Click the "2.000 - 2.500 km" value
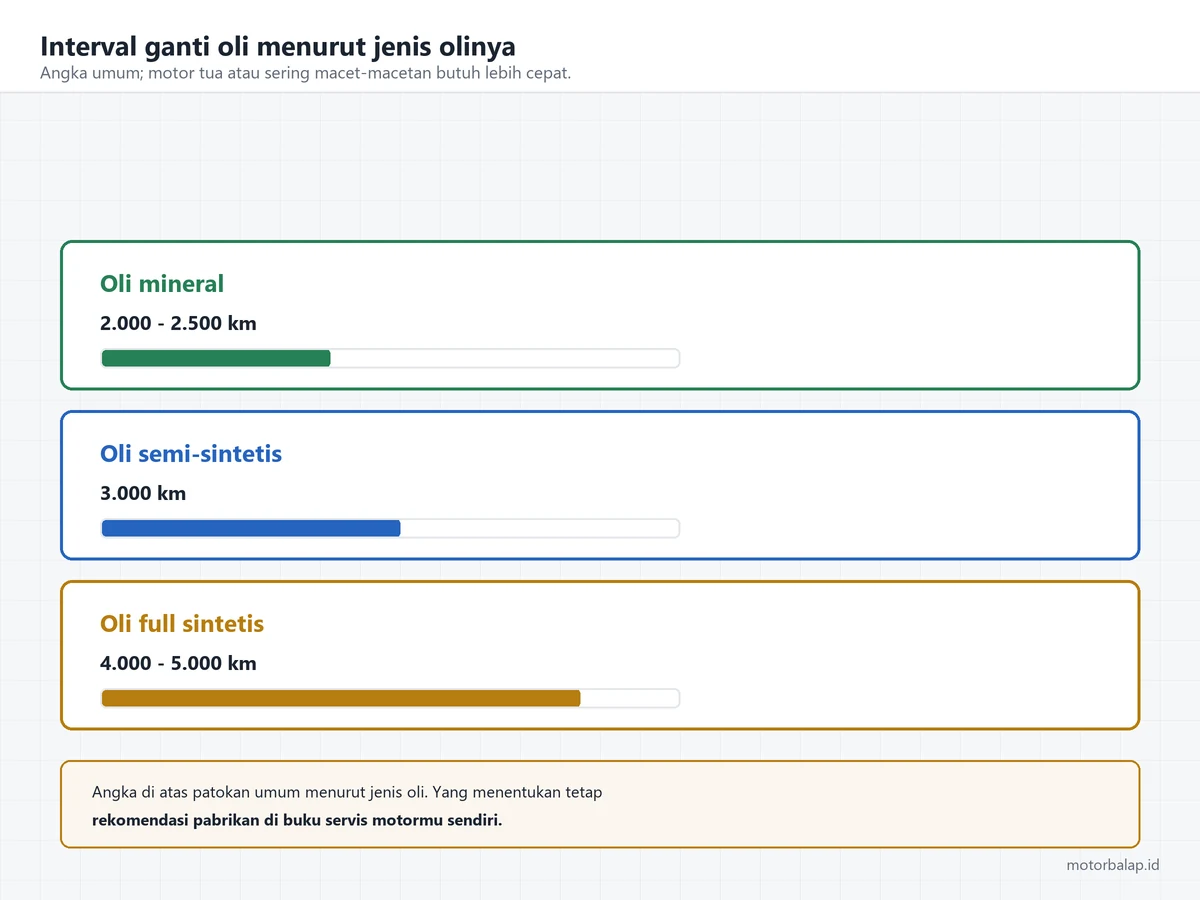The image size is (1200, 900). click(178, 323)
